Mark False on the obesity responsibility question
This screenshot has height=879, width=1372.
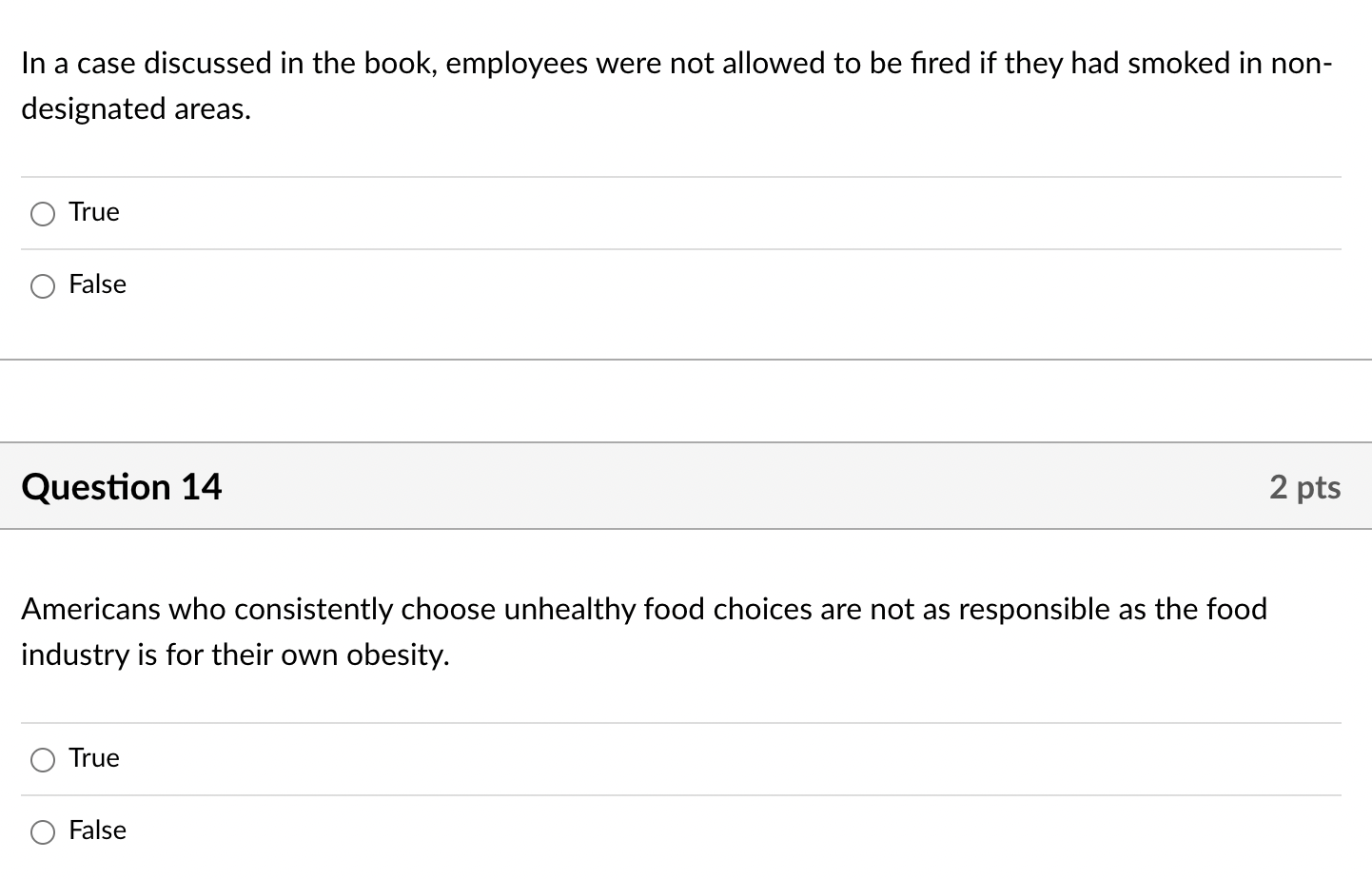point(42,831)
